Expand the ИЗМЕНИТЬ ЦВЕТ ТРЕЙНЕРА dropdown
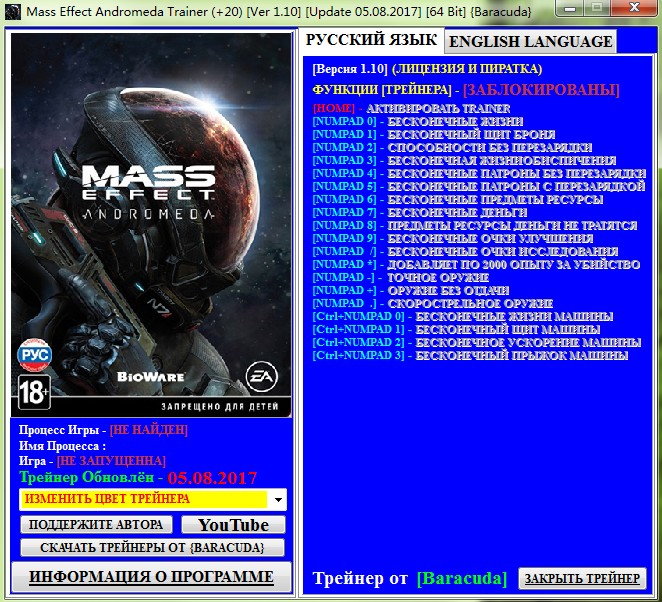The image size is (662, 602). [278, 499]
